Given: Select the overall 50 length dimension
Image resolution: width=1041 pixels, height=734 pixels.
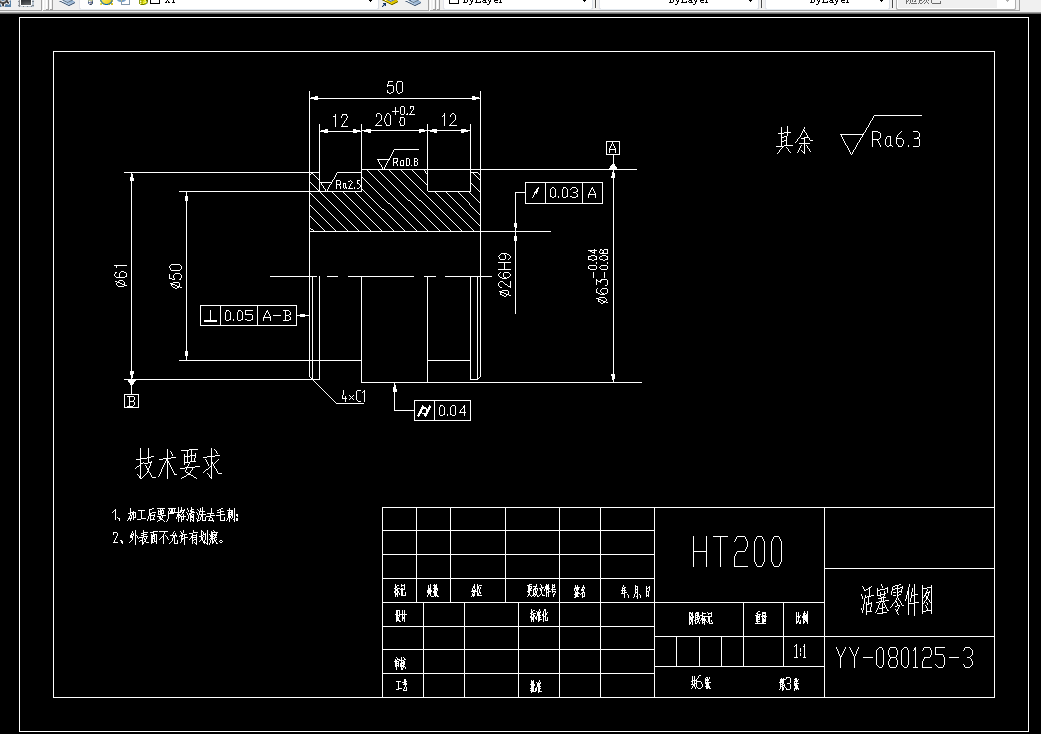Looking at the screenshot, I should [394, 88].
